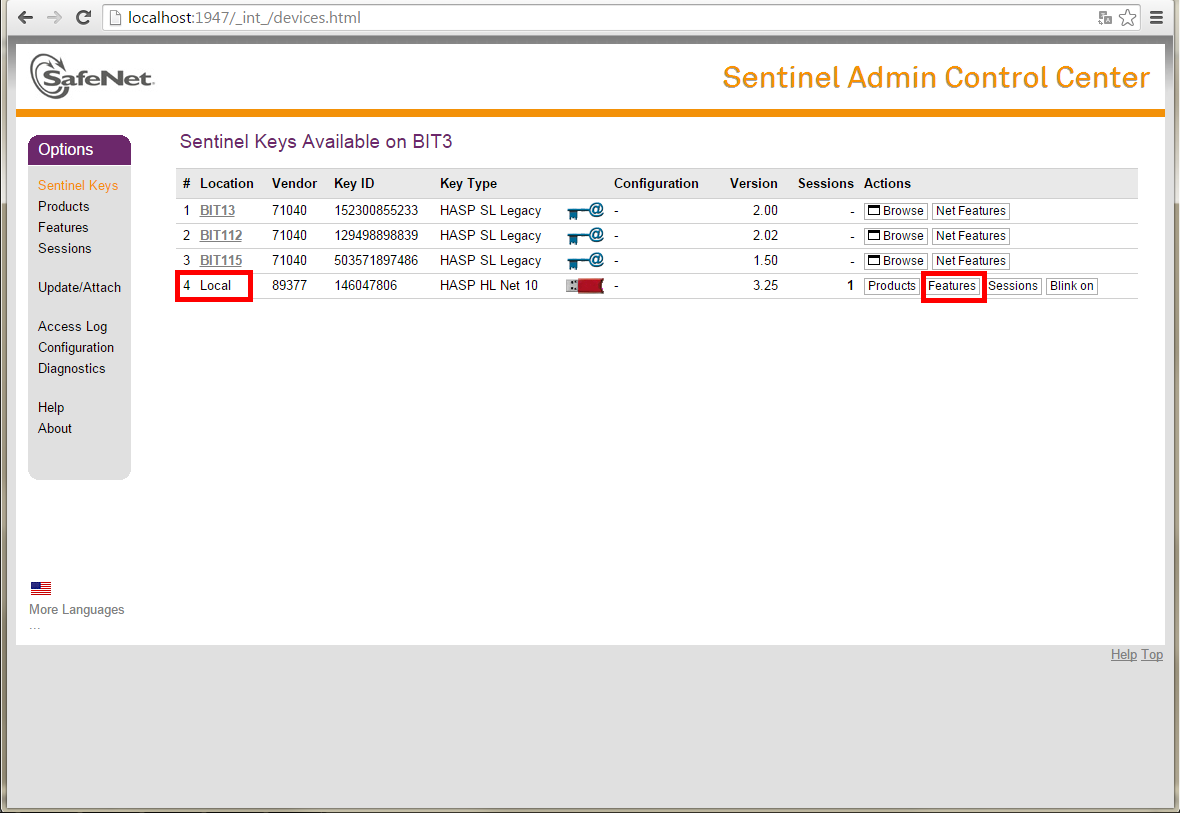Open the BIT115 location link
Image resolution: width=1180 pixels, height=813 pixels.
coord(220,260)
